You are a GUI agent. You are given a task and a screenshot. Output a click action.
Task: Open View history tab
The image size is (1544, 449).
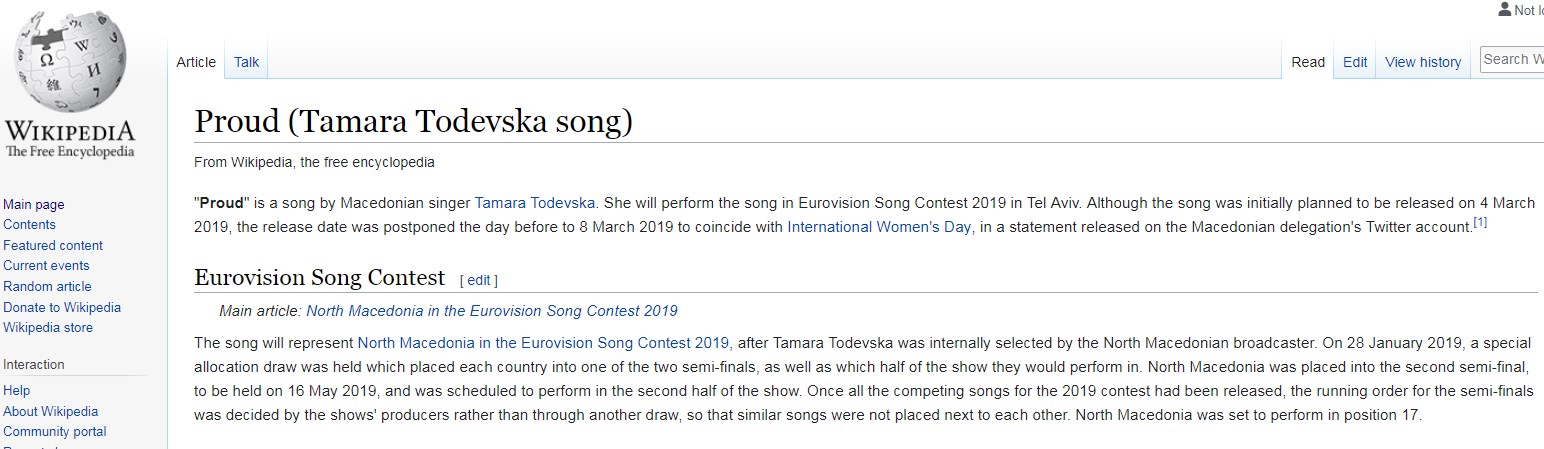(x=1423, y=62)
